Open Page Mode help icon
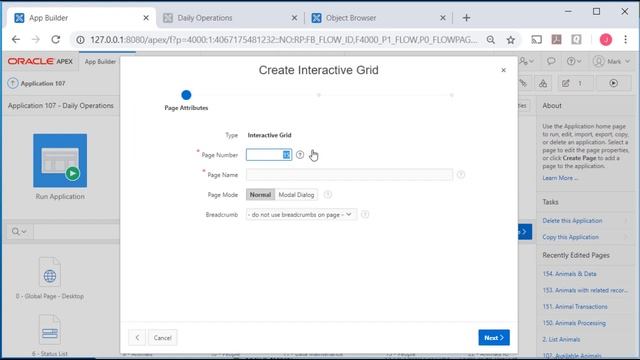640x360 pixels. tap(328, 195)
